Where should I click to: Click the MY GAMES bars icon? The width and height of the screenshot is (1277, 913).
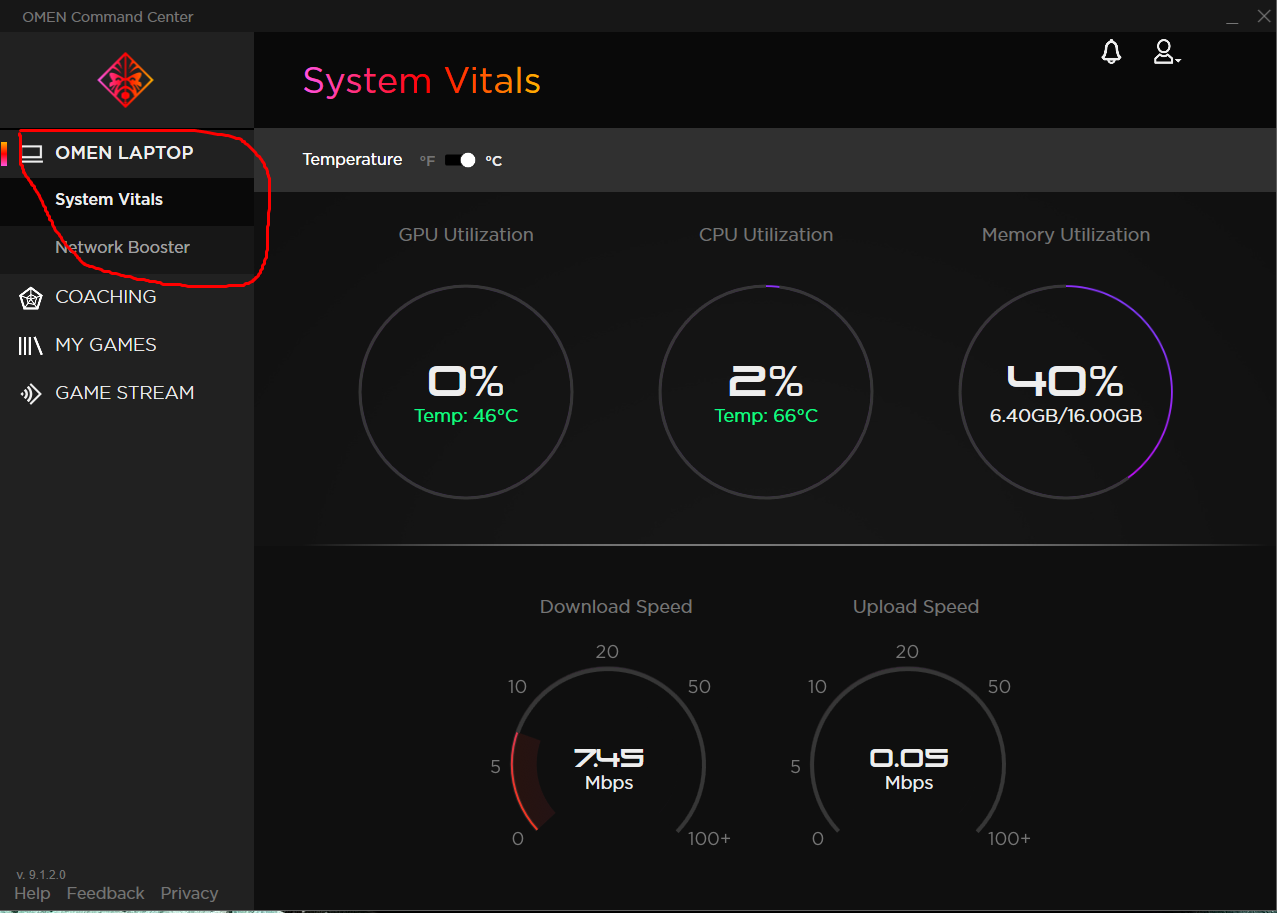click(x=30, y=344)
